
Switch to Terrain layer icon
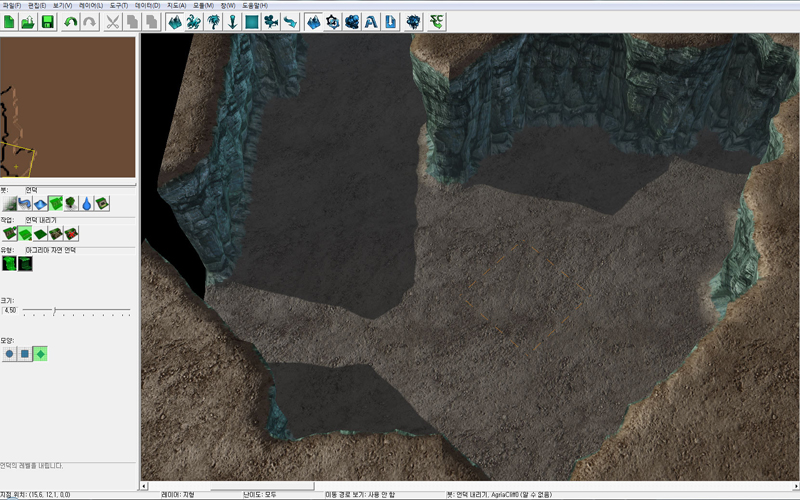[174, 22]
